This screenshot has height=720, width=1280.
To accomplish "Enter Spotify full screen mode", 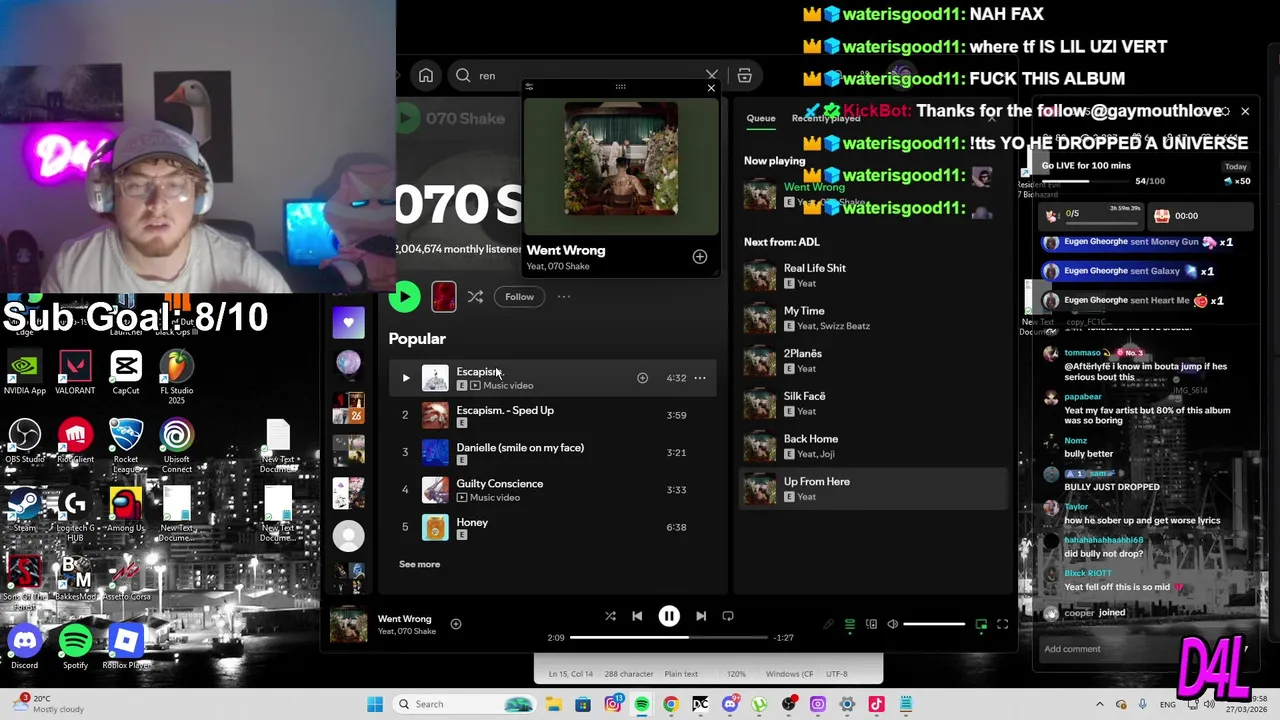I will coord(1002,624).
